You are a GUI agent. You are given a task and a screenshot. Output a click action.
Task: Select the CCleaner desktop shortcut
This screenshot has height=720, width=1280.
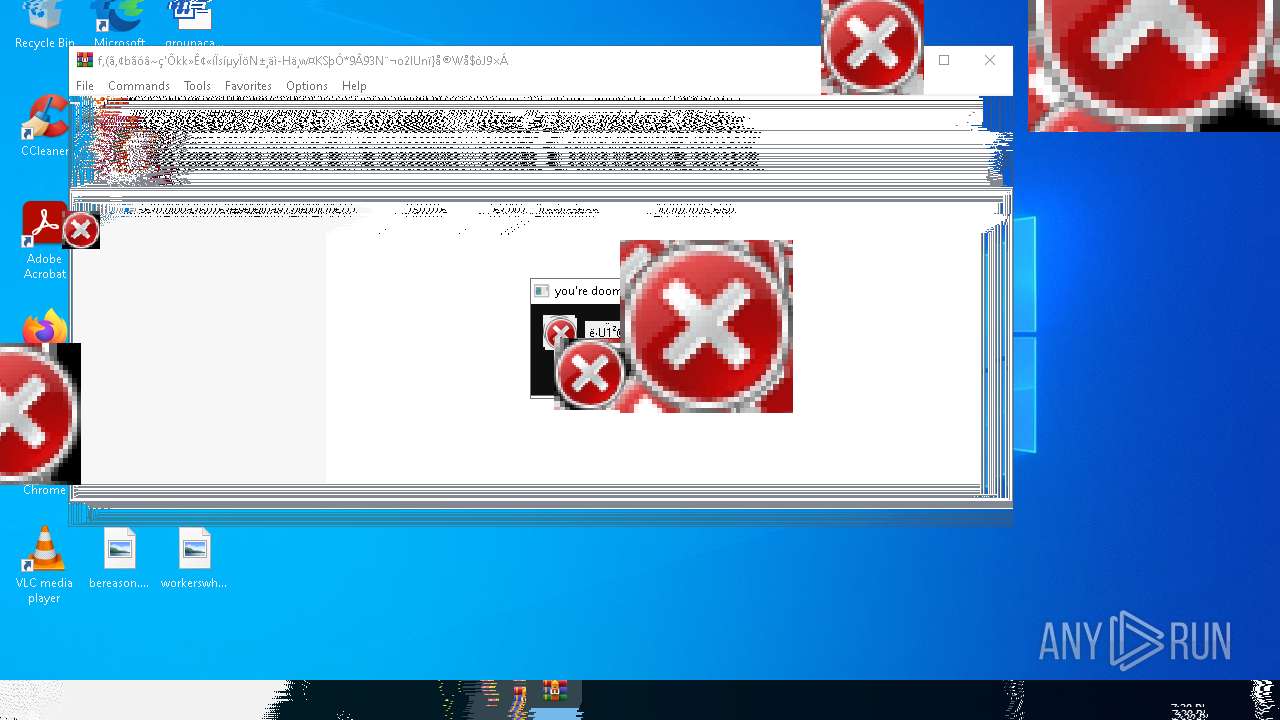[44, 125]
